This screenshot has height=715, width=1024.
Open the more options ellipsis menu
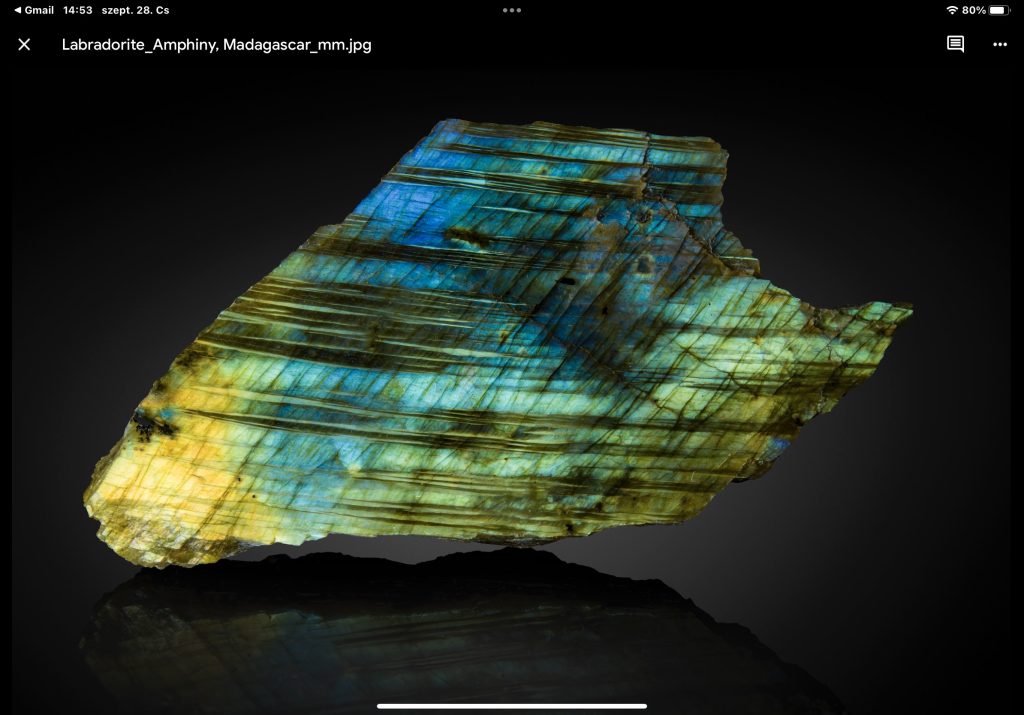pos(999,44)
